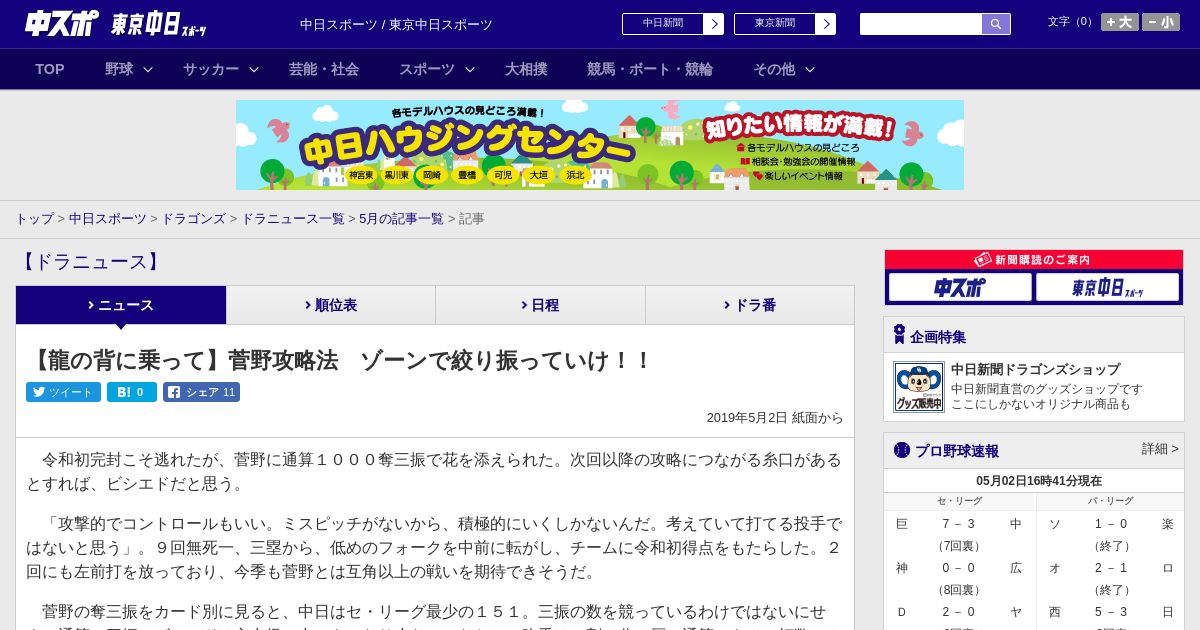
Task: Expand the スポーツ navigation menu
Action: pos(437,69)
